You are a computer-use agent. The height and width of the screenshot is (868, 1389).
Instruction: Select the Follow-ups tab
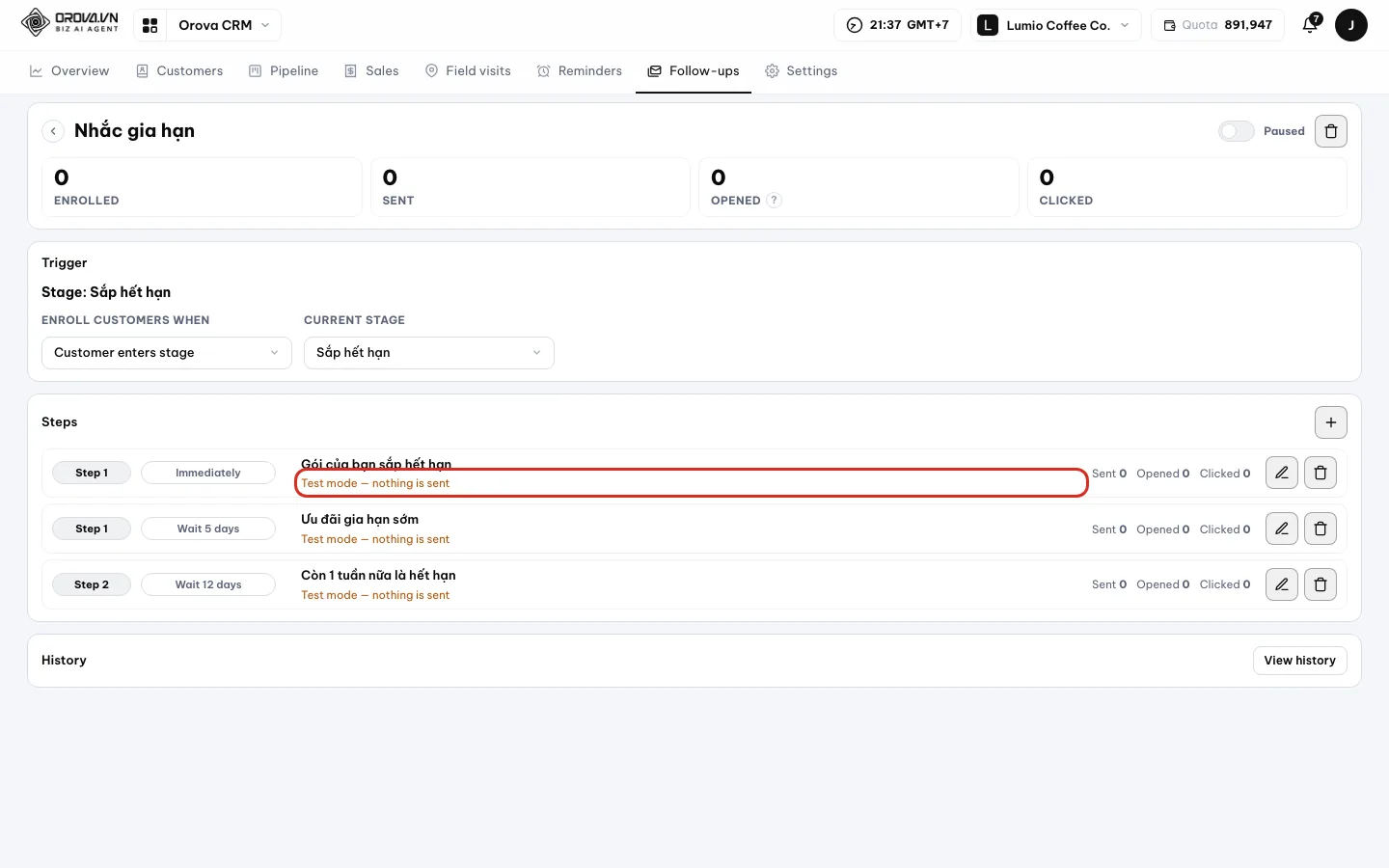[694, 71]
